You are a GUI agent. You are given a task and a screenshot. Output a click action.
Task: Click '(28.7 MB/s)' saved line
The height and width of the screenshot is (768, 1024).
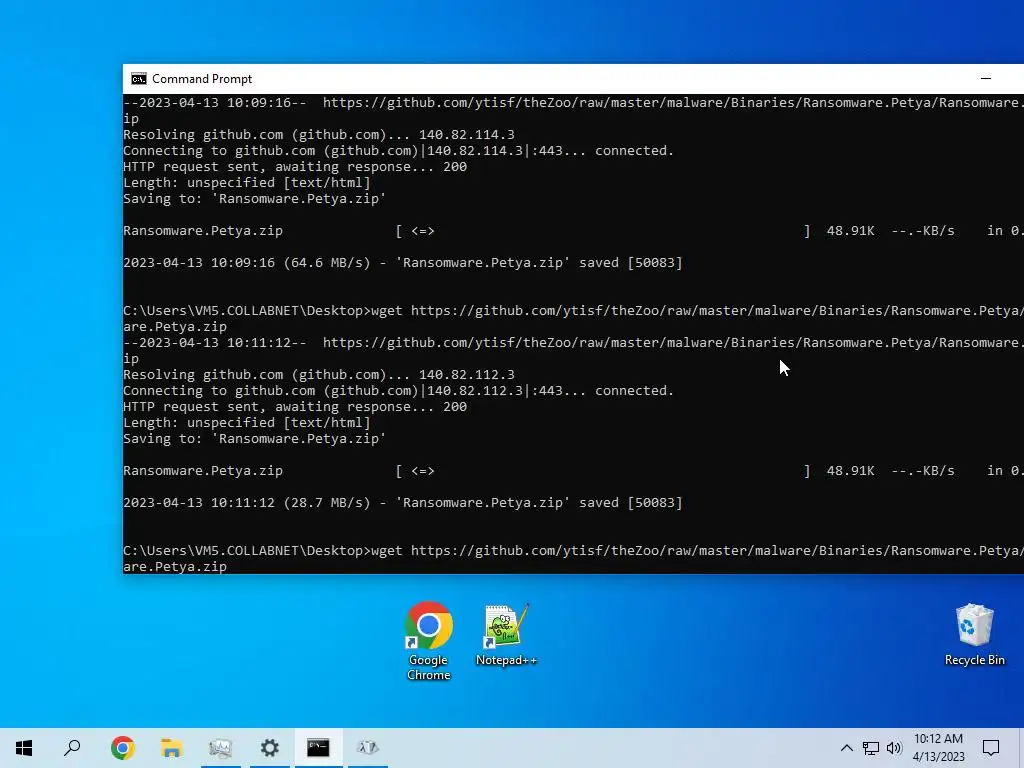point(403,503)
